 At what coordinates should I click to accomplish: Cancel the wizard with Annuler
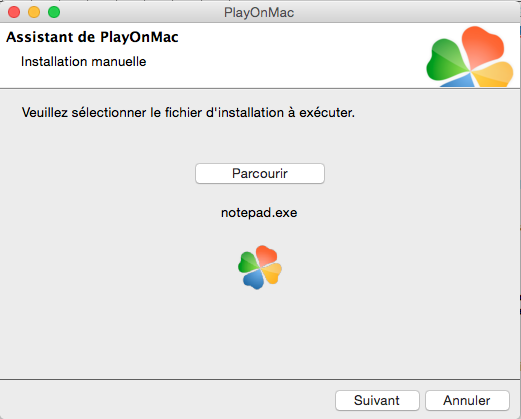pyautogui.click(x=467, y=400)
